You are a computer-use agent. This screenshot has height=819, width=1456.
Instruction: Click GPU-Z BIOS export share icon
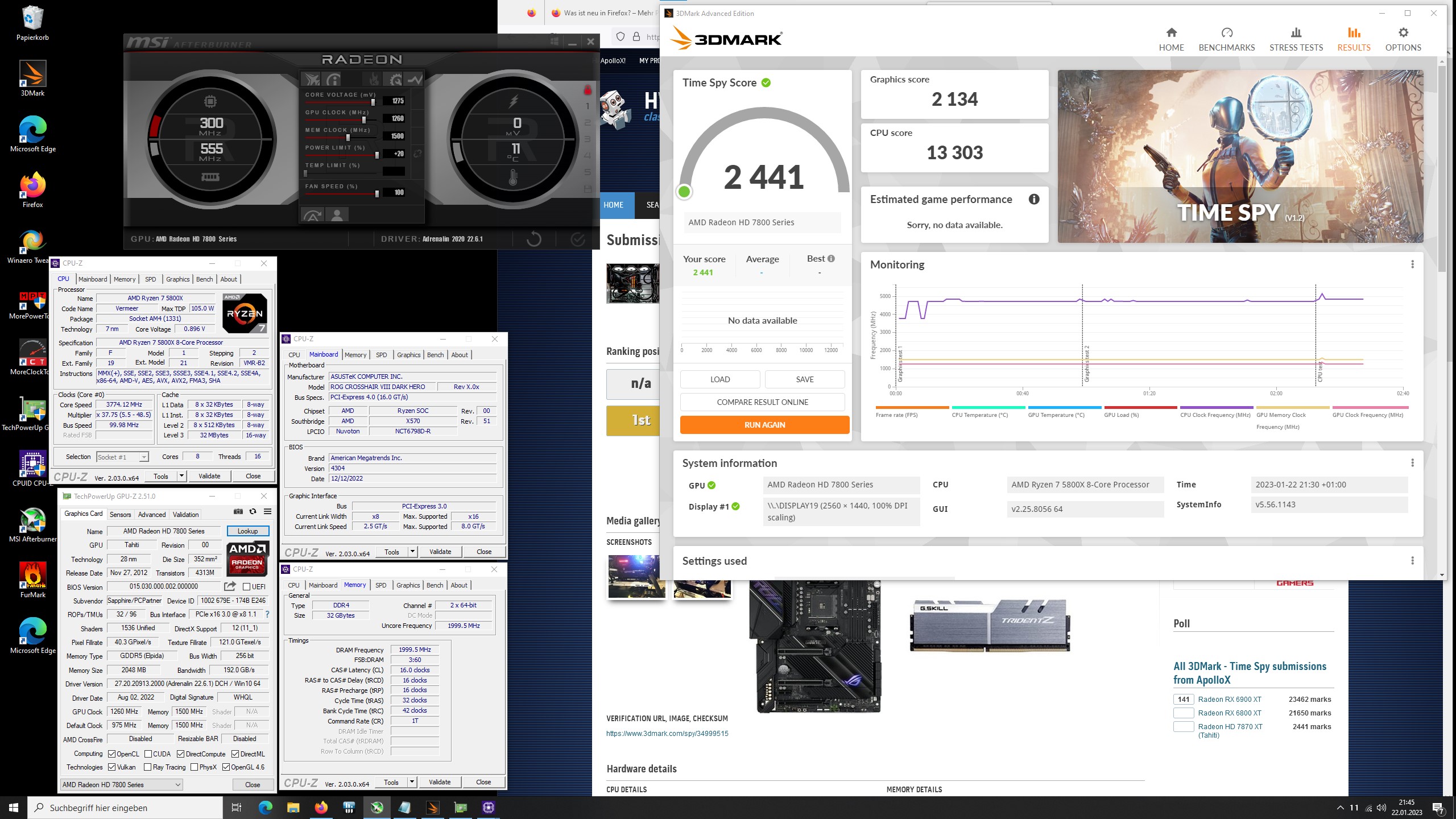[x=230, y=586]
